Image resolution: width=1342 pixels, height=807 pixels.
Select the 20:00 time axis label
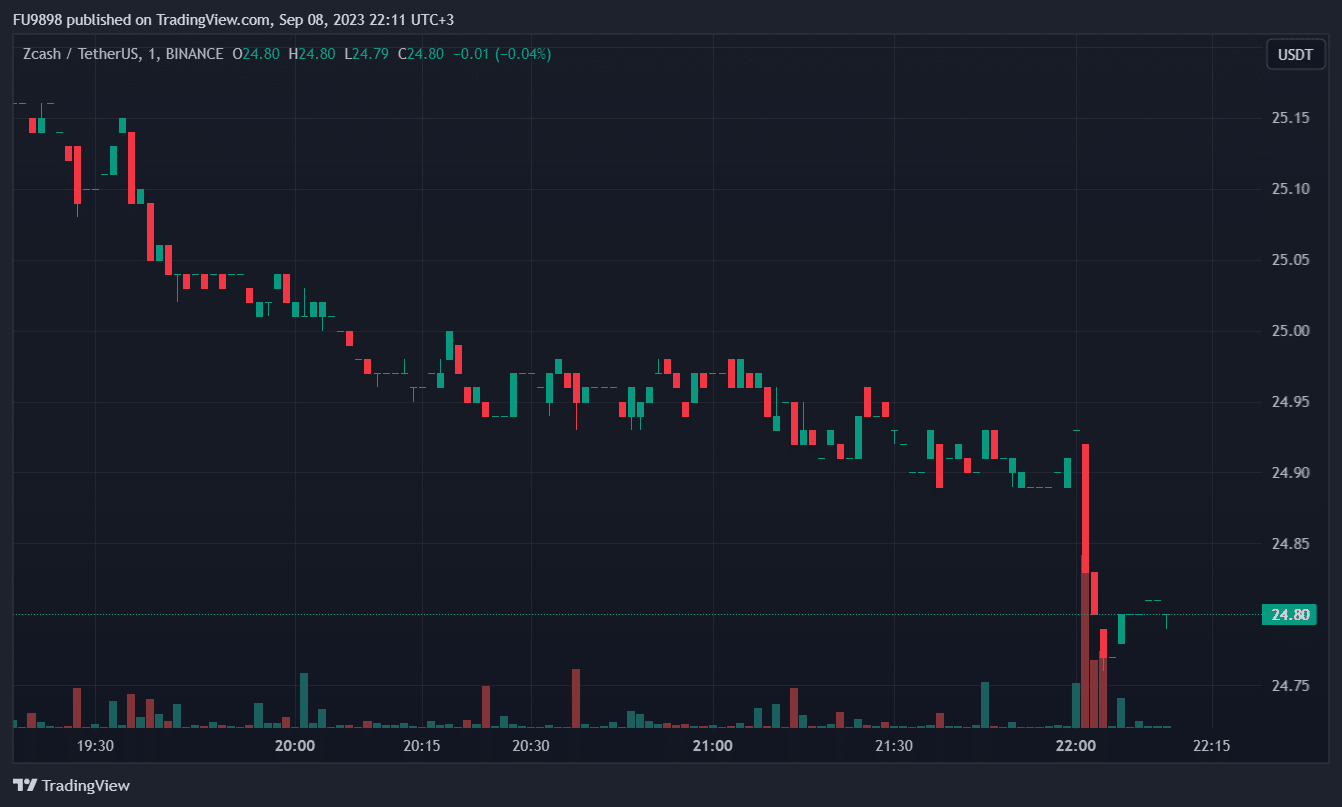pos(295,746)
